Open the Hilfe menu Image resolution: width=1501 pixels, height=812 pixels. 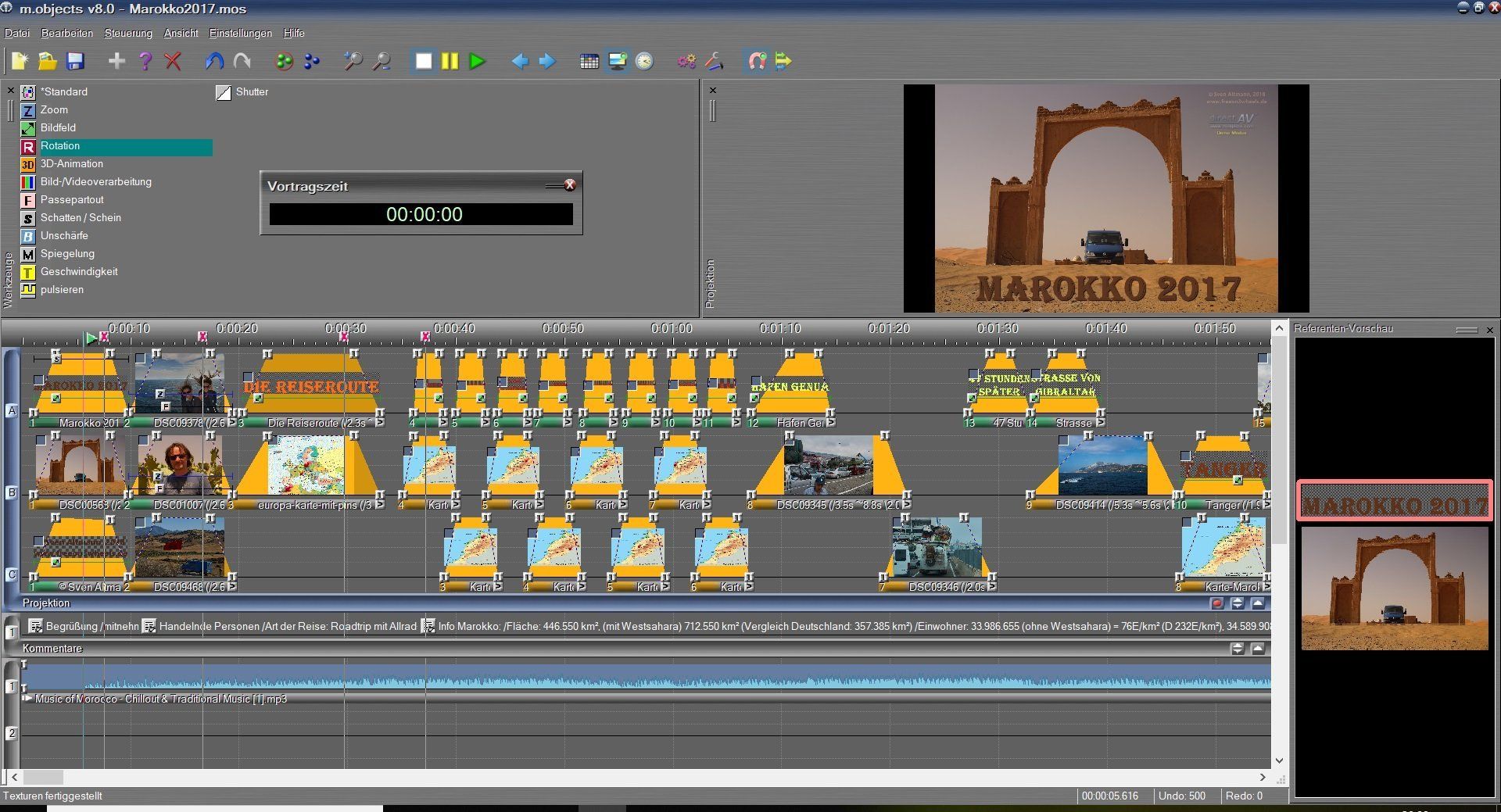point(294,33)
